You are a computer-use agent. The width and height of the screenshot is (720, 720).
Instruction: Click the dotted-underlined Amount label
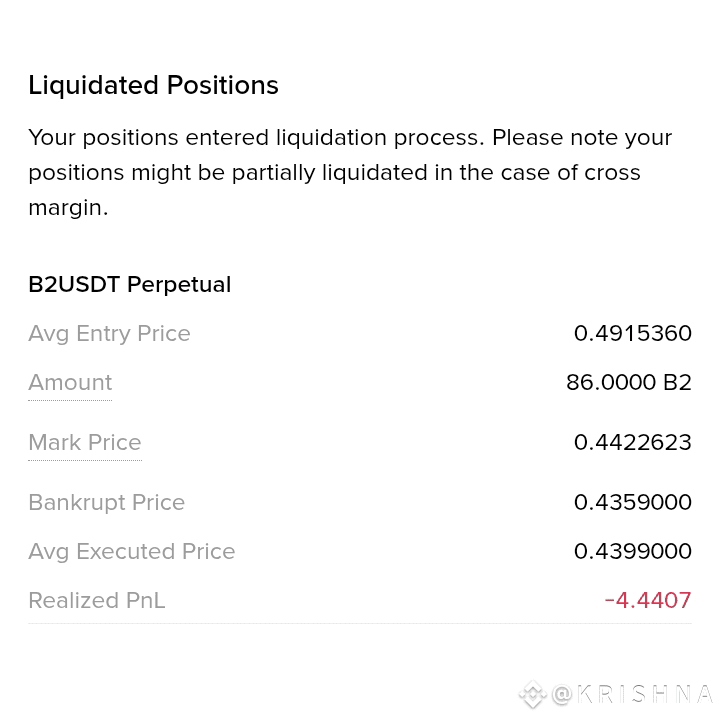(x=70, y=382)
